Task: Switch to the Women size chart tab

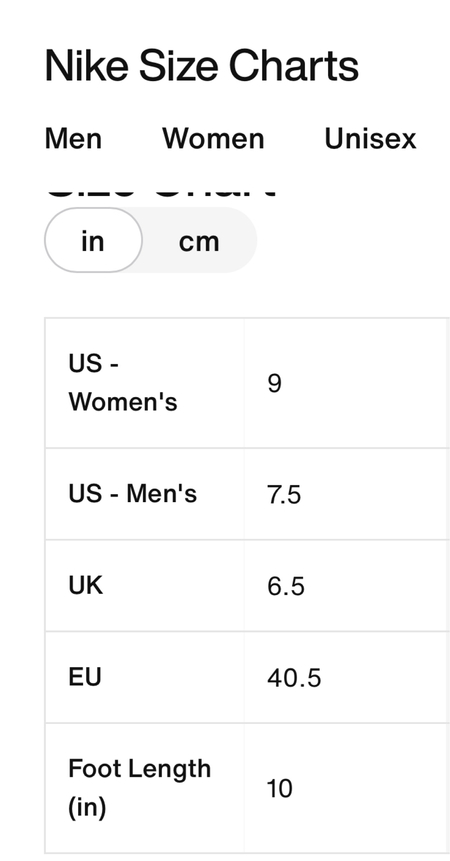Action: (x=213, y=138)
